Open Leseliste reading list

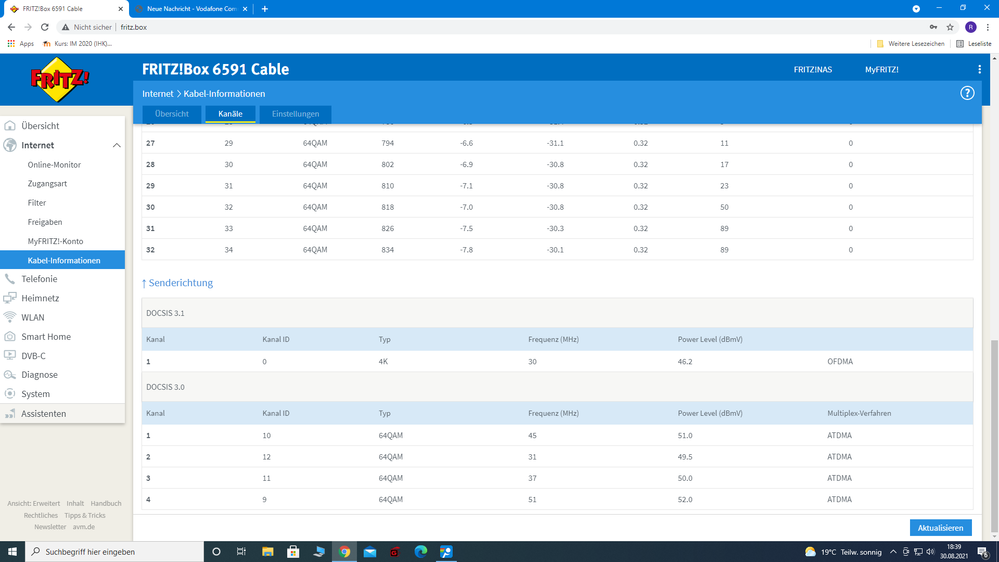pos(974,44)
